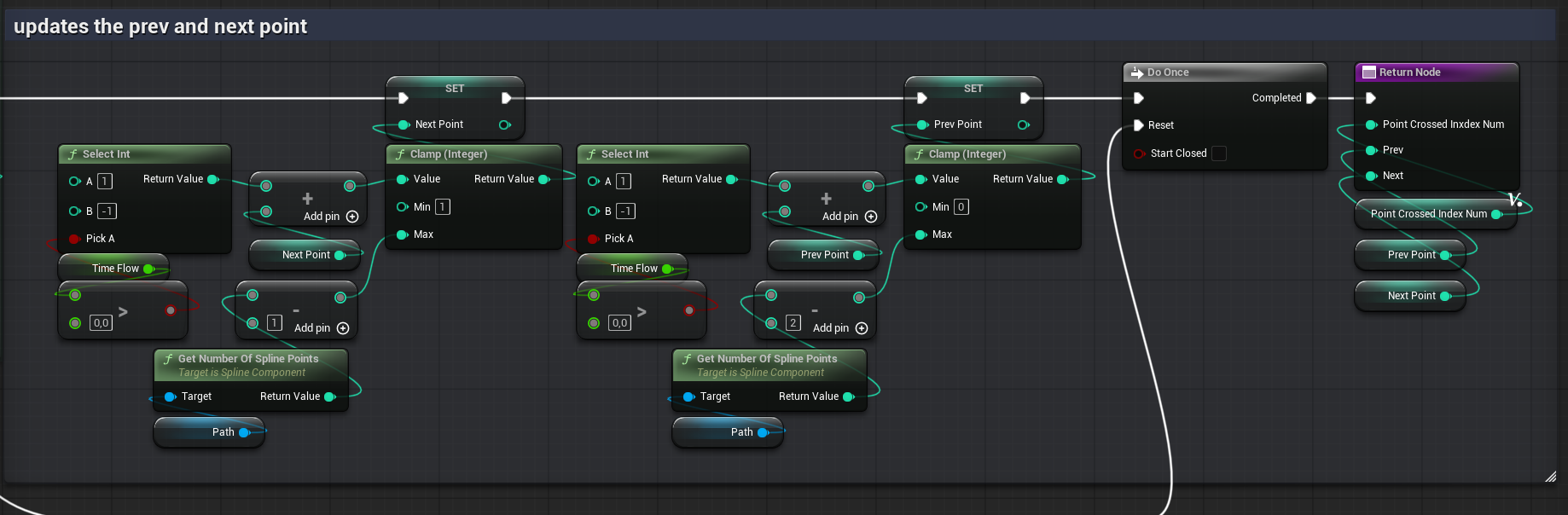This screenshot has width=1568, height=515.
Task: Click Point Crossed Inxdex Num pin on Return Node
Action: pos(1371,124)
